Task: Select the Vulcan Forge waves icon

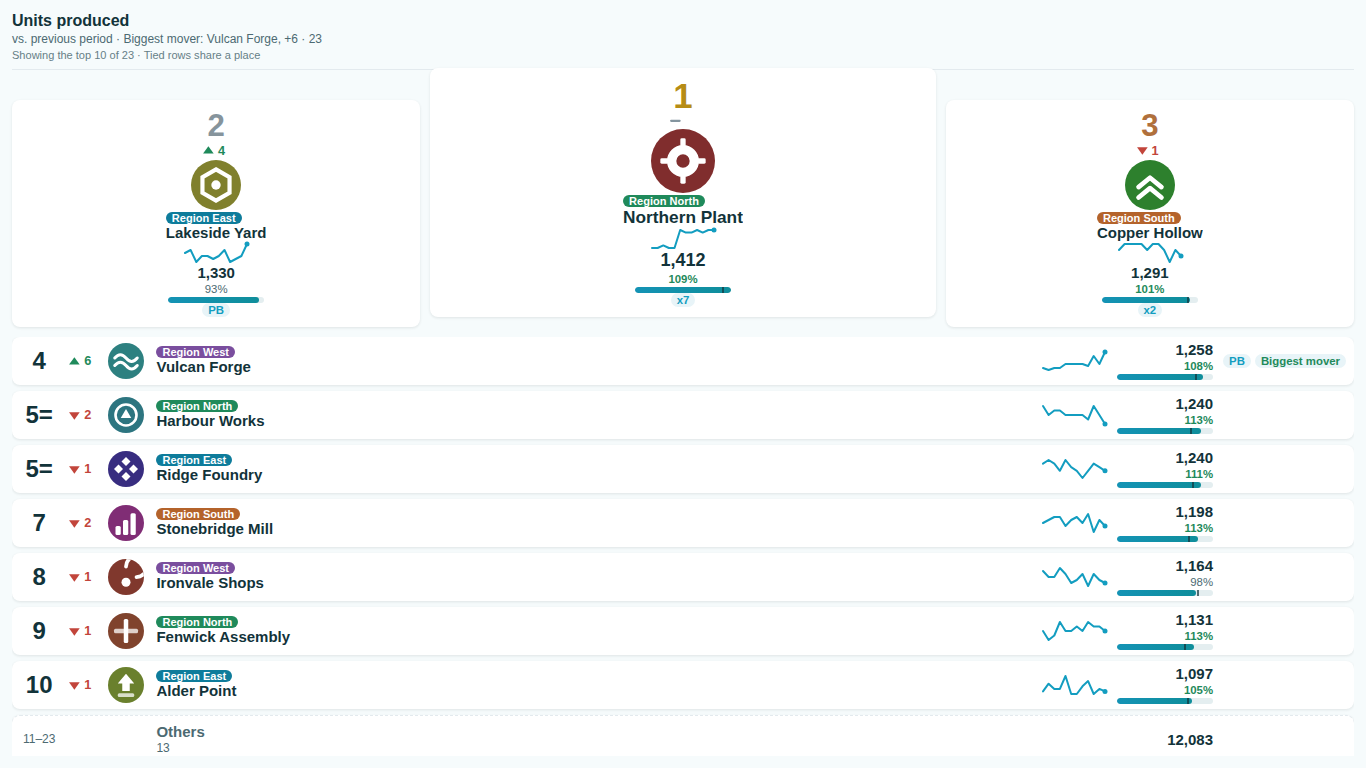Action: (x=126, y=361)
